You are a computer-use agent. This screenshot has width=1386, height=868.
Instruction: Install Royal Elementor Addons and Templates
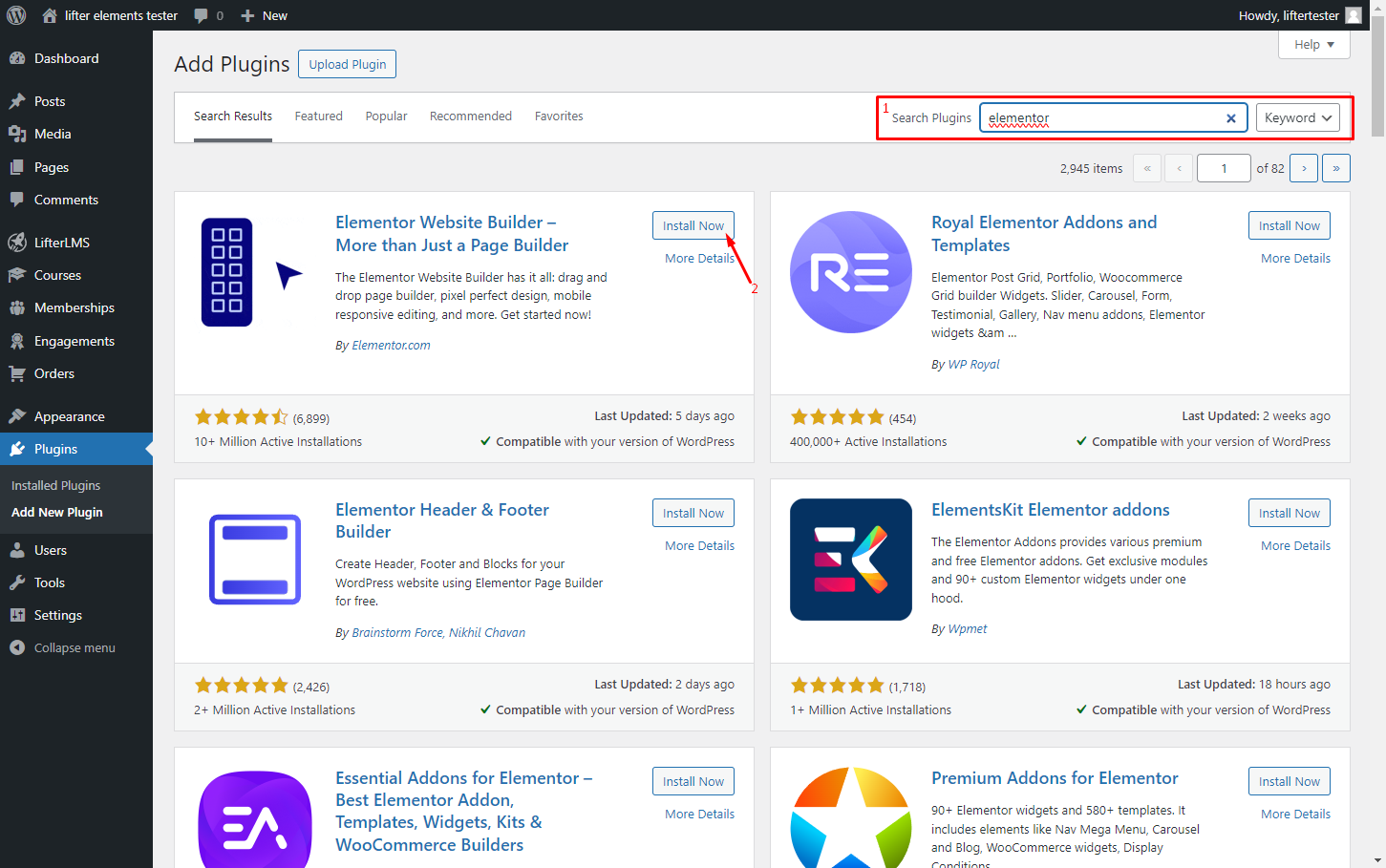(1290, 225)
